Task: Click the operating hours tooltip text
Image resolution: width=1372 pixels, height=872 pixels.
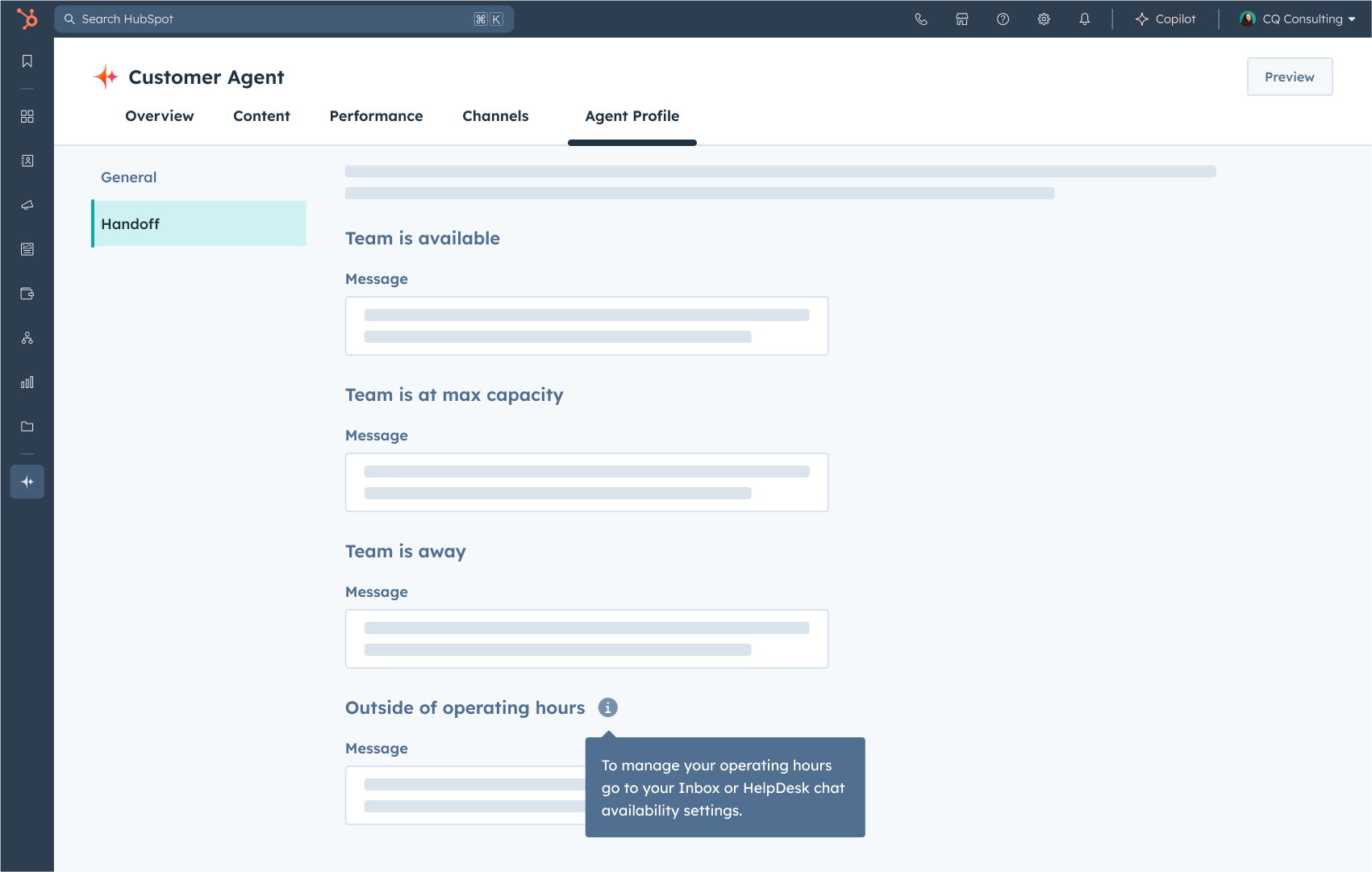Action: pyautogui.click(x=724, y=788)
